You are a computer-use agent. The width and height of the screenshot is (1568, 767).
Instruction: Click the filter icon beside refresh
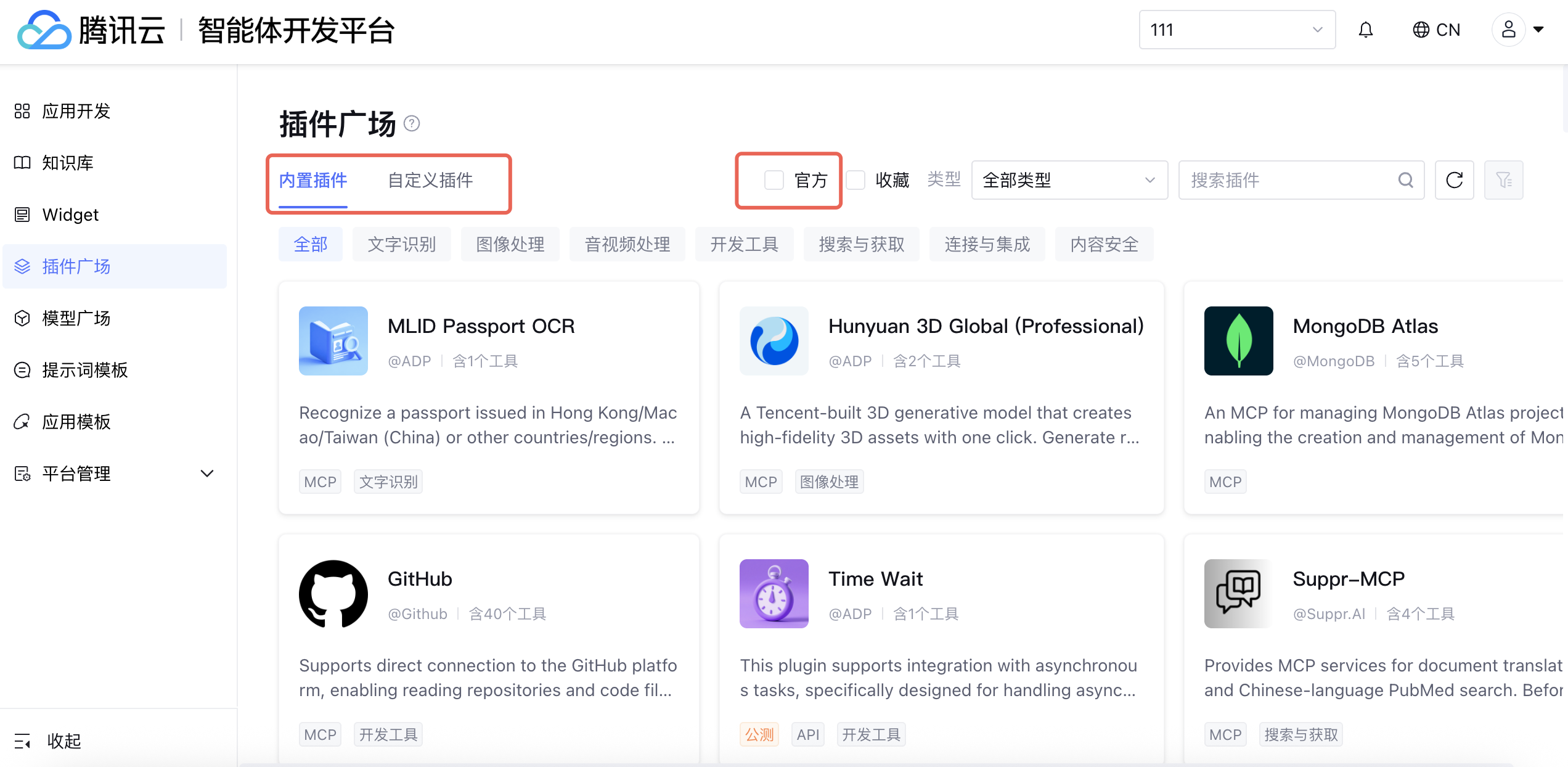point(1503,180)
